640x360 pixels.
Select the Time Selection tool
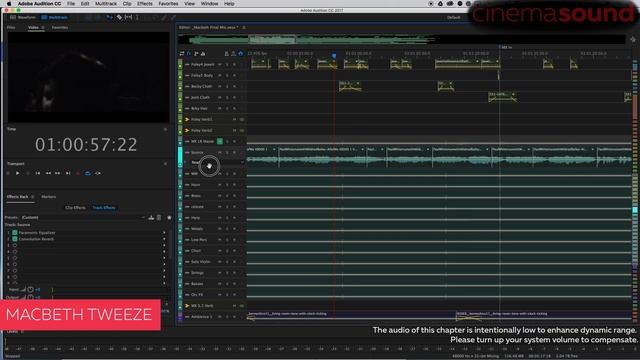(137, 18)
